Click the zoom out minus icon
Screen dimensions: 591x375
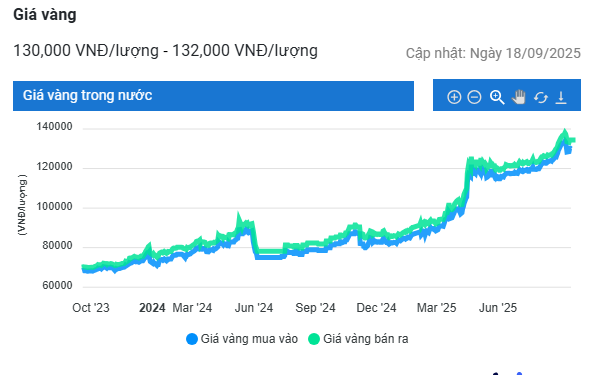click(x=474, y=97)
